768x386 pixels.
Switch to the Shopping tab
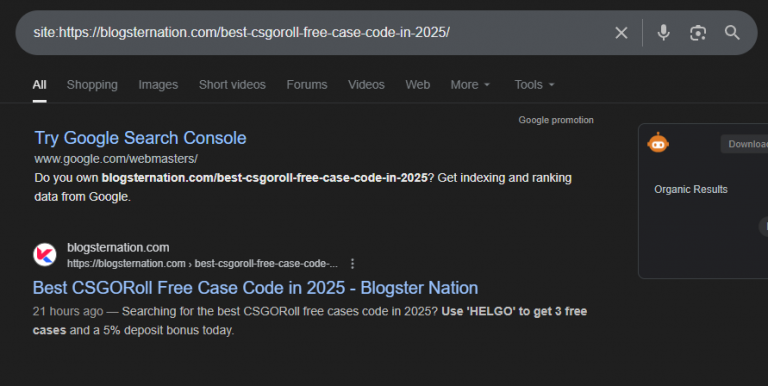tap(92, 85)
